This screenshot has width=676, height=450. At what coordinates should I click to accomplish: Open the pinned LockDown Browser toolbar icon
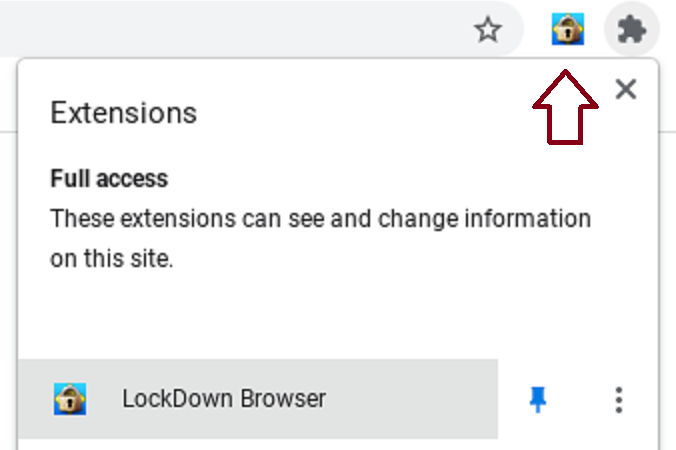point(568,29)
